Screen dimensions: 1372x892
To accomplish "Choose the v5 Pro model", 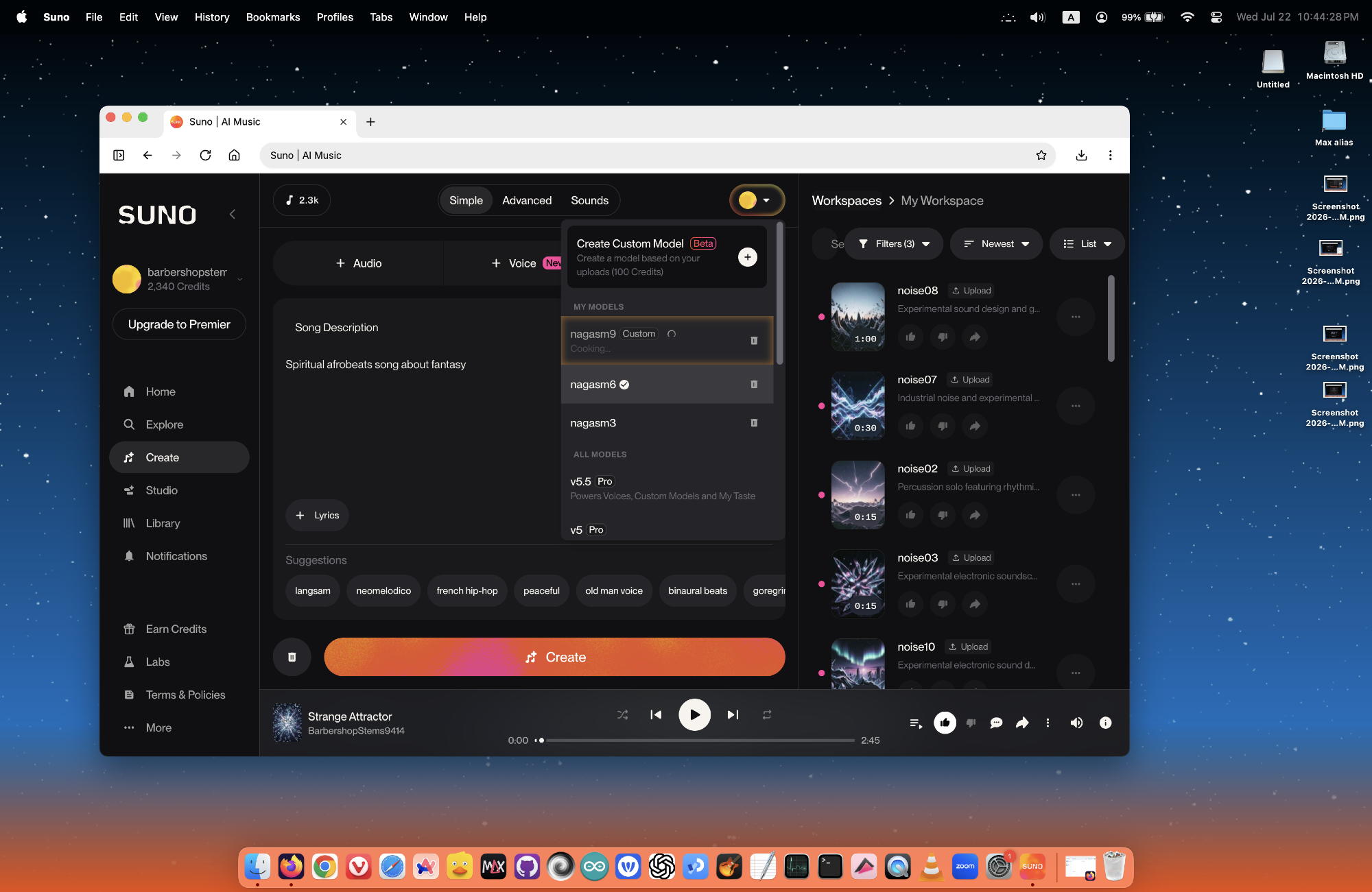I will [x=667, y=529].
